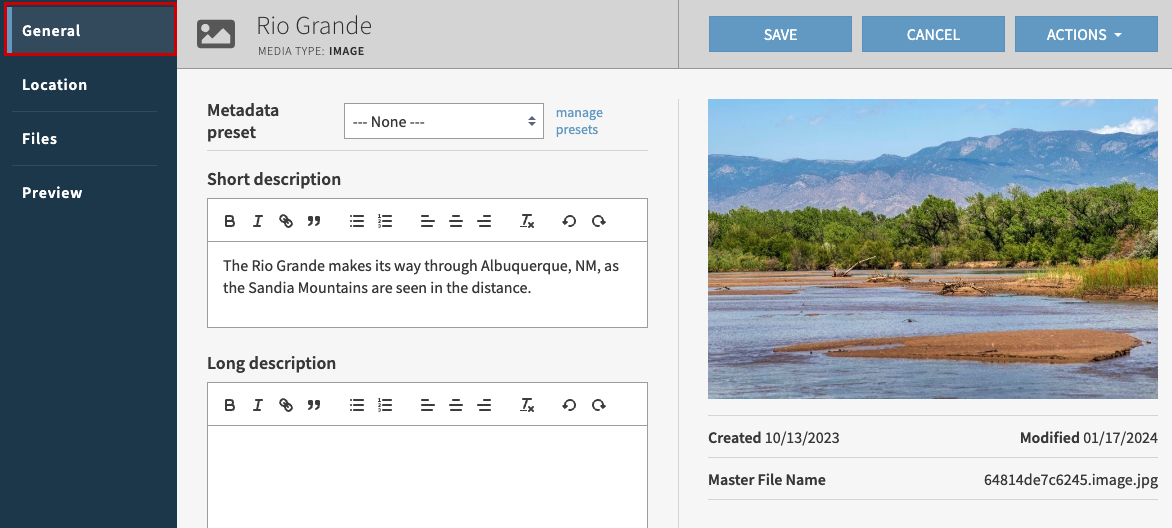This screenshot has height=528, width=1172.
Task: Switch to the Location tab
Action: pos(55,85)
